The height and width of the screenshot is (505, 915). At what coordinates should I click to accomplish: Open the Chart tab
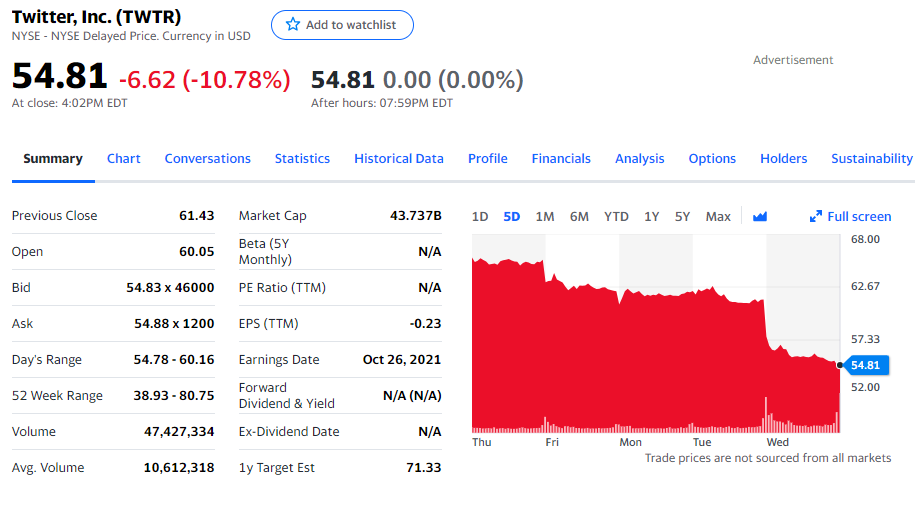(x=124, y=158)
